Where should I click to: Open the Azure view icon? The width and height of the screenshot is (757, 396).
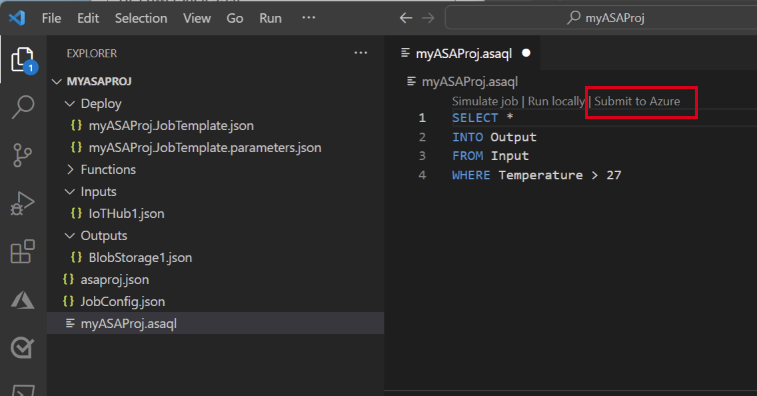[23, 300]
